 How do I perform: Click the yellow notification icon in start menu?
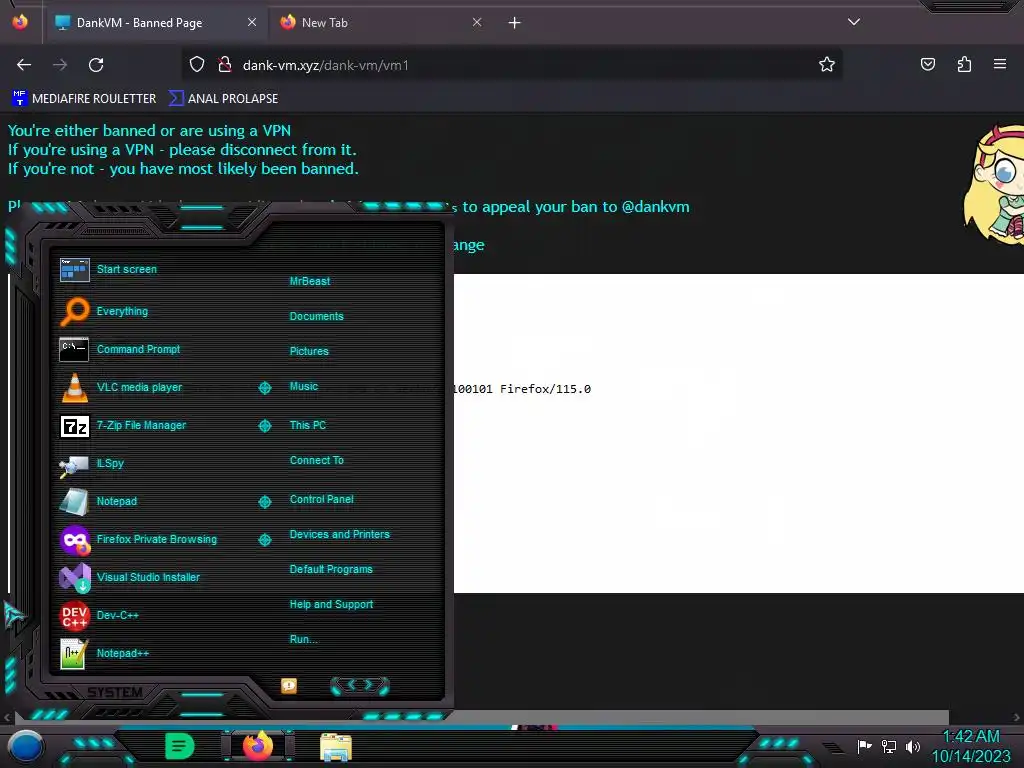[289, 685]
